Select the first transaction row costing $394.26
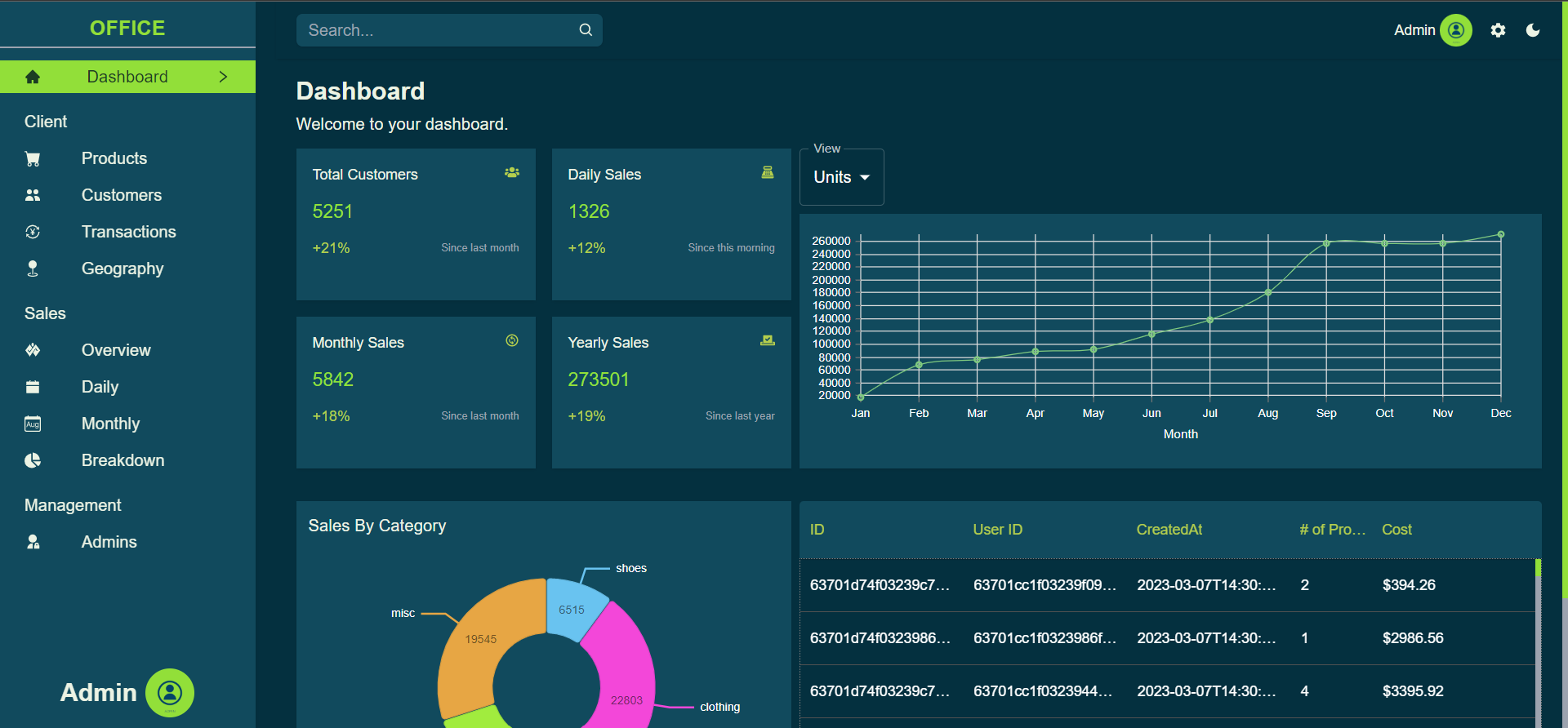Image resolution: width=1568 pixels, height=728 pixels. click(1168, 585)
